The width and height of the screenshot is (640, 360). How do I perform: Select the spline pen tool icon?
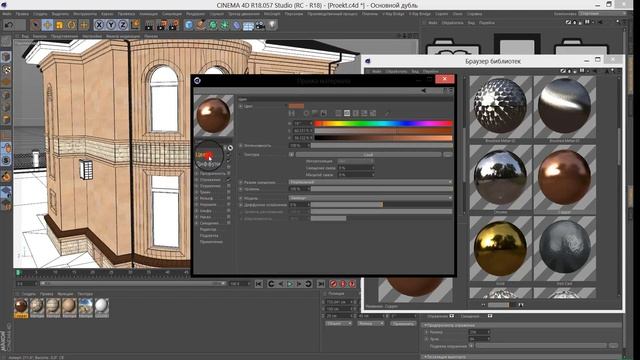200,25
